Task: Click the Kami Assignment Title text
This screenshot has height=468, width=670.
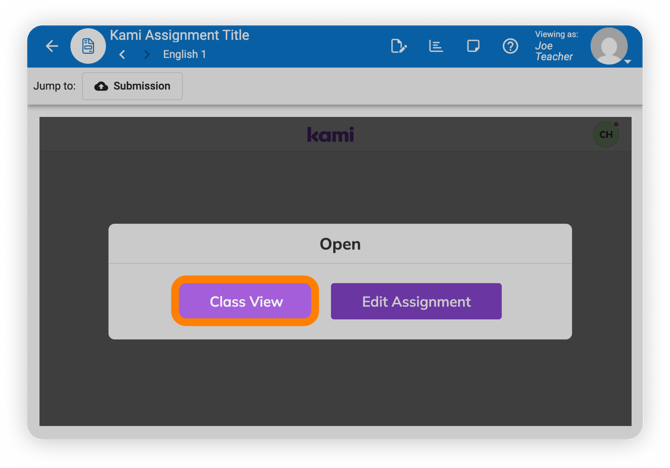Action: [x=179, y=35]
